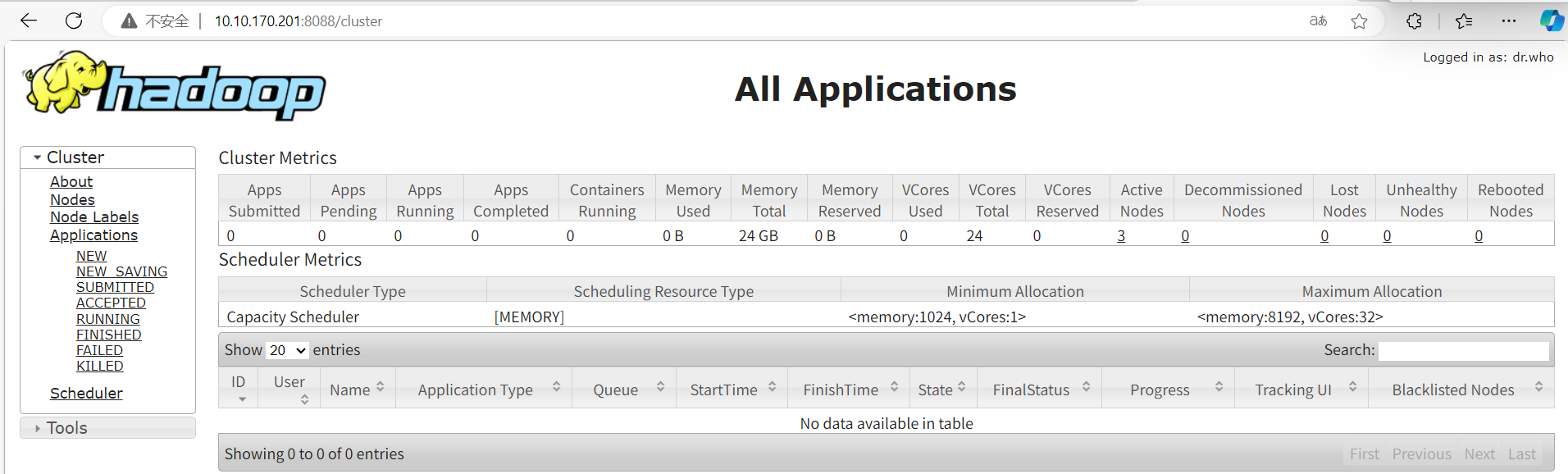
Task: Sort table by StartTime column
Action: (x=732, y=388)
